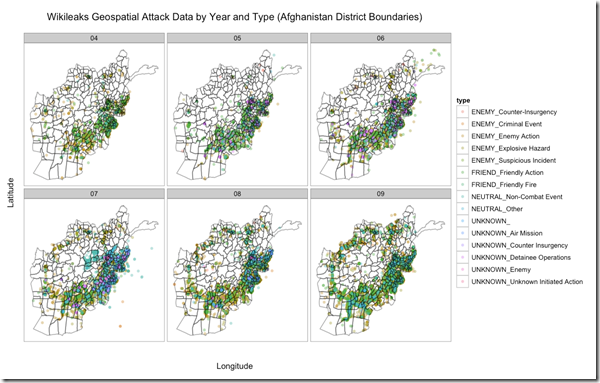Click the chart title about Wikileaks Geospatial Attack Data
Screen dimensions: 600x383
click(234, 17)
